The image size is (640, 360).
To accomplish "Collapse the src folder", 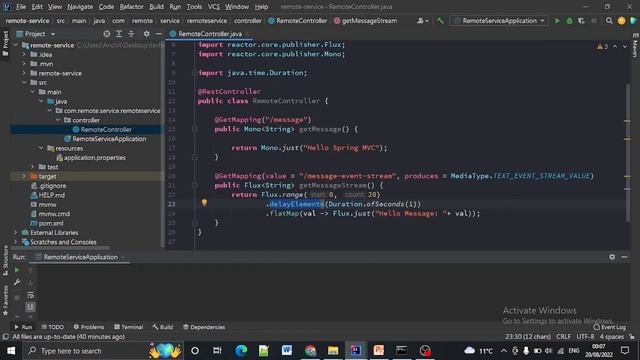I will (x=24, y=82).
